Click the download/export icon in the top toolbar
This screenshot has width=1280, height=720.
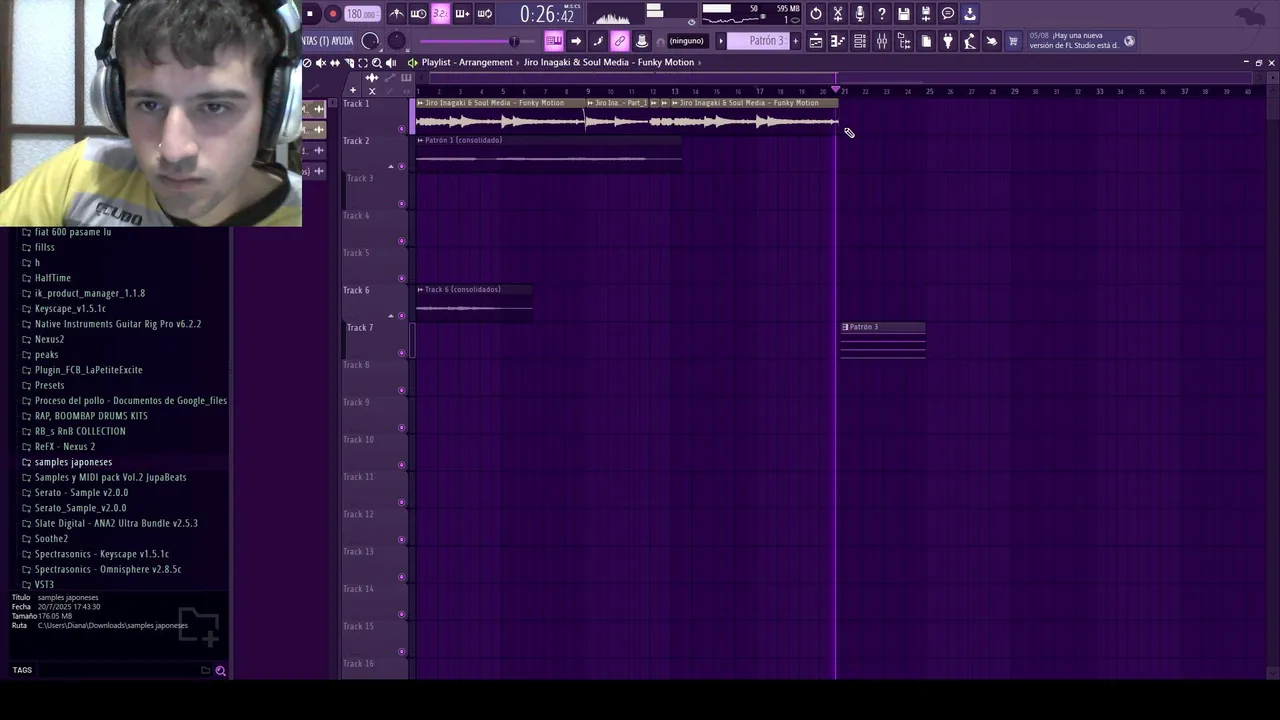970,14
